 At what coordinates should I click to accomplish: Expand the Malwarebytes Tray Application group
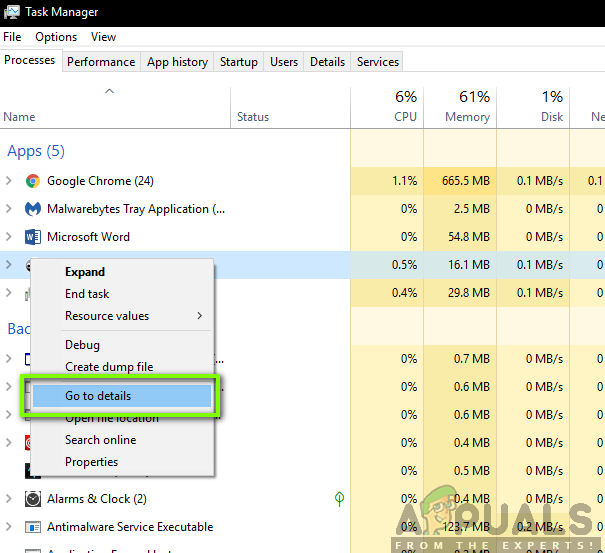8,209
